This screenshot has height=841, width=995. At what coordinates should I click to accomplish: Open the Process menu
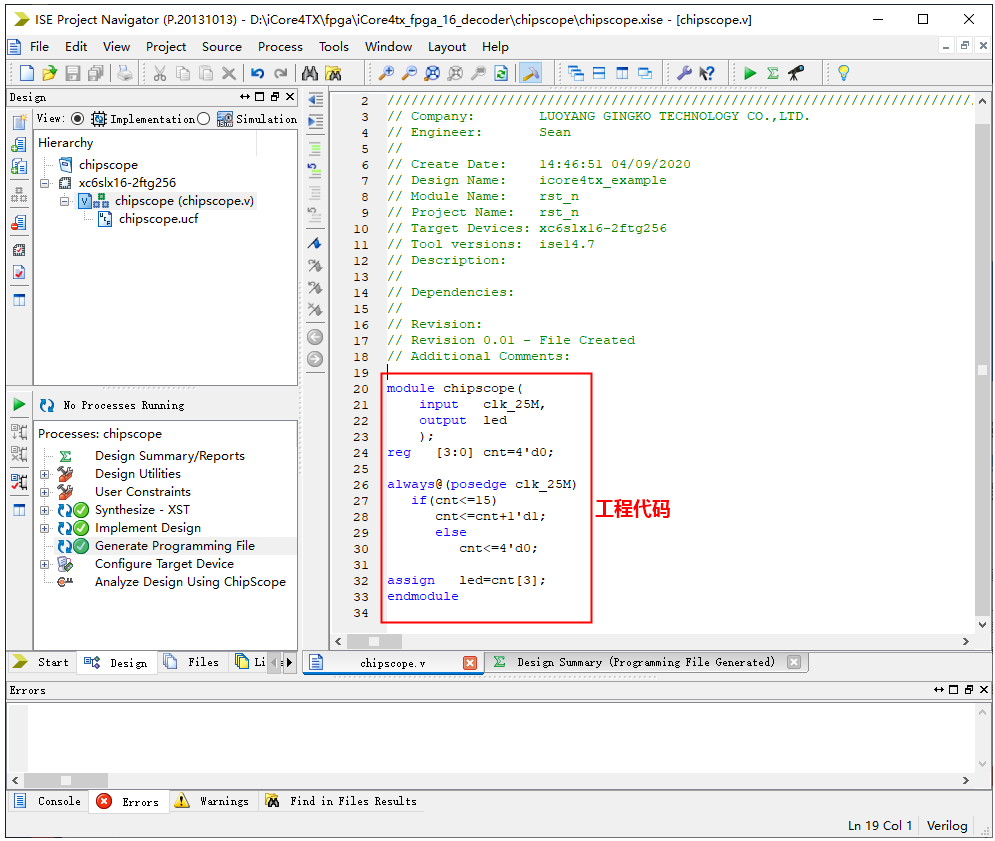(280, 46)
